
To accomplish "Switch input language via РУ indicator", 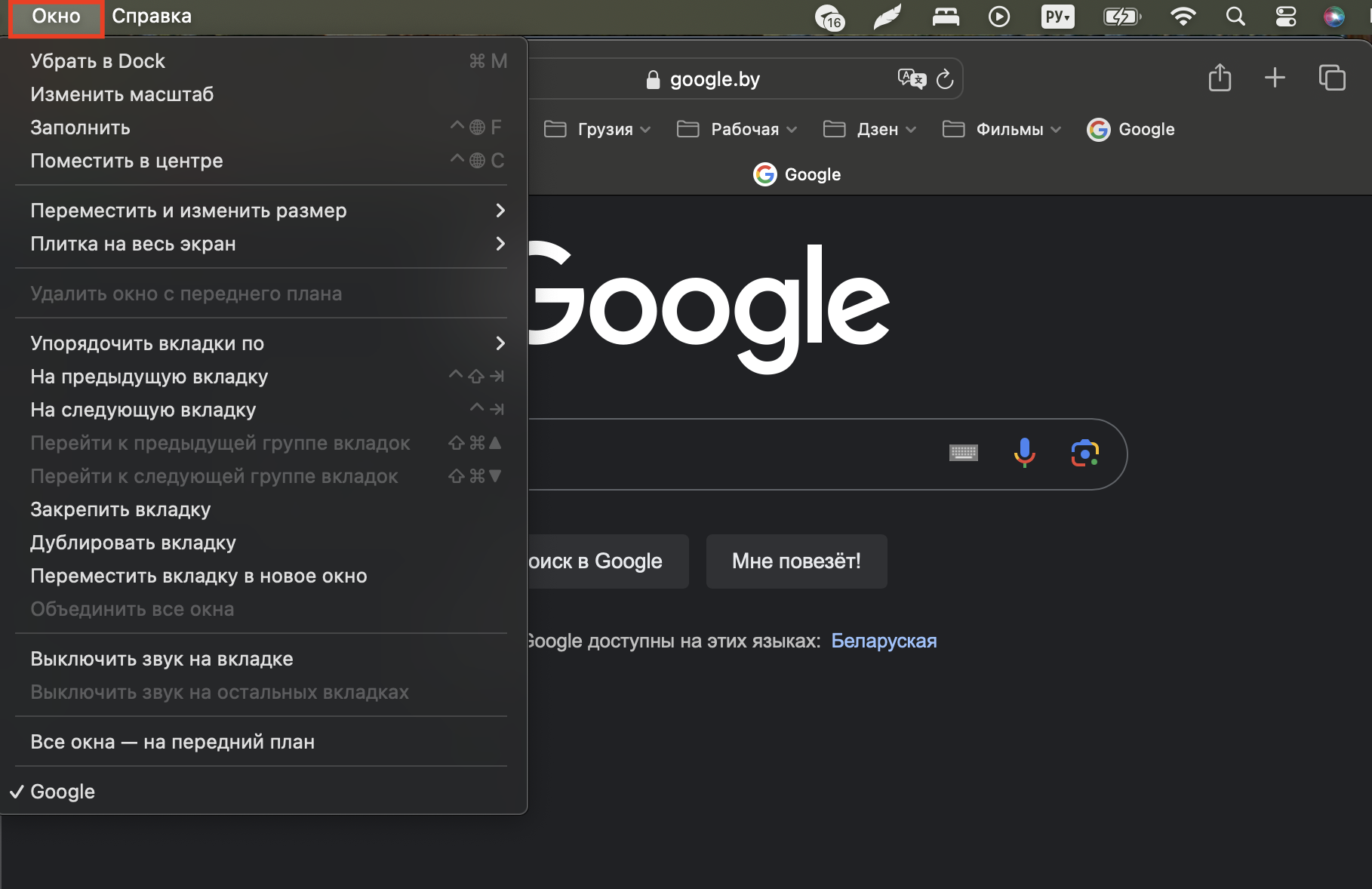I will coord(1057,16).
